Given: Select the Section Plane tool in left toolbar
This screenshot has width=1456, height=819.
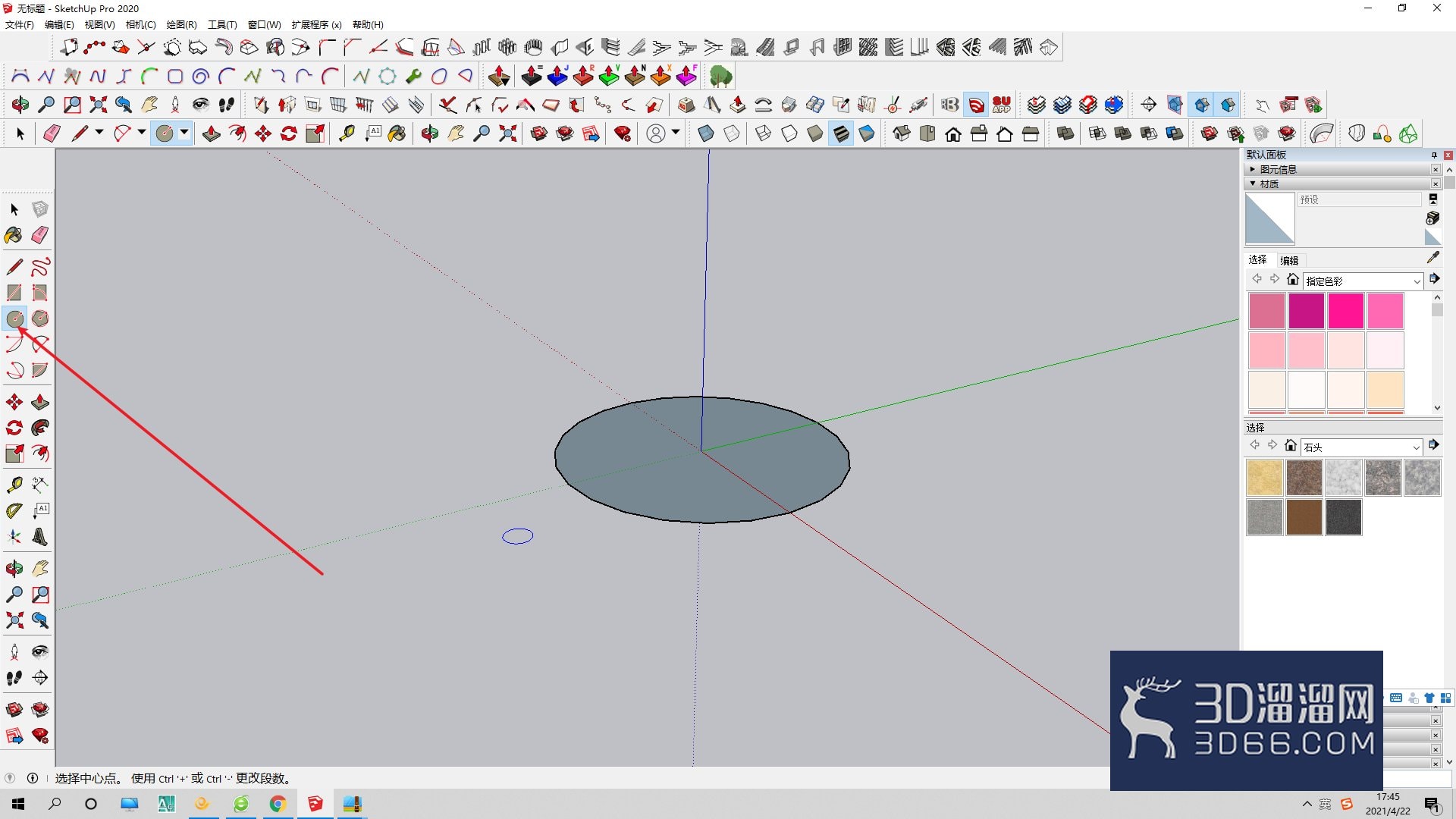Looking at the screenshot, I should pyautogui.click(x=40, y=678).
